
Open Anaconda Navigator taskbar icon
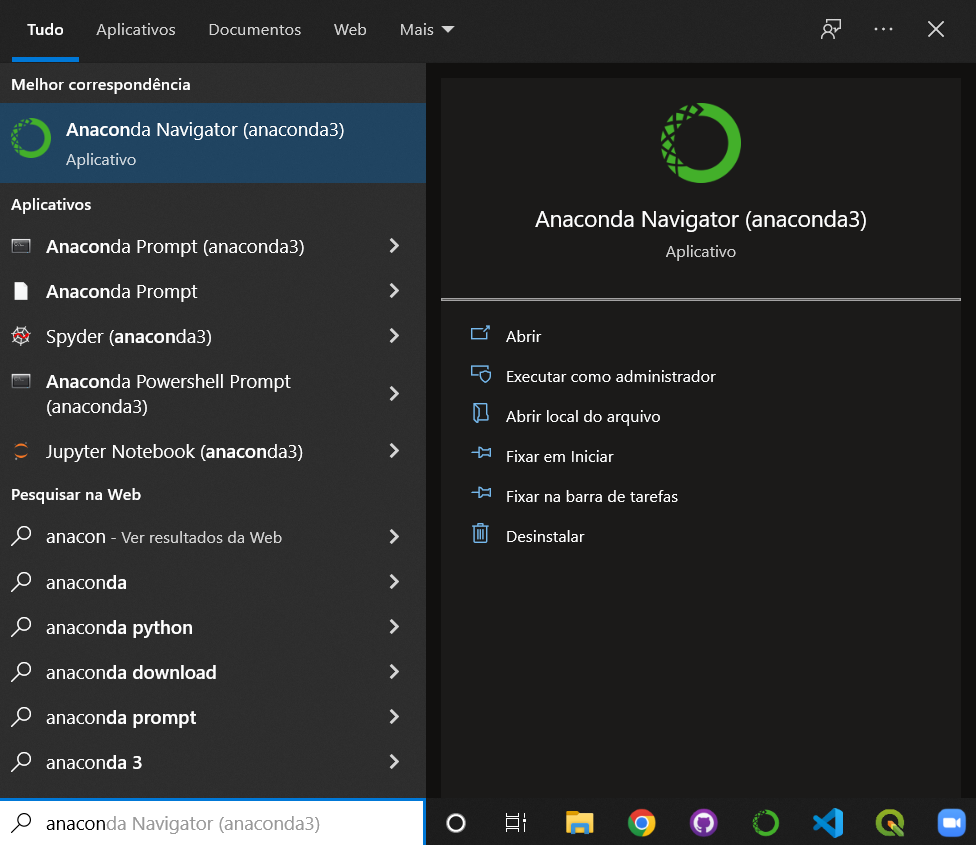766,823
